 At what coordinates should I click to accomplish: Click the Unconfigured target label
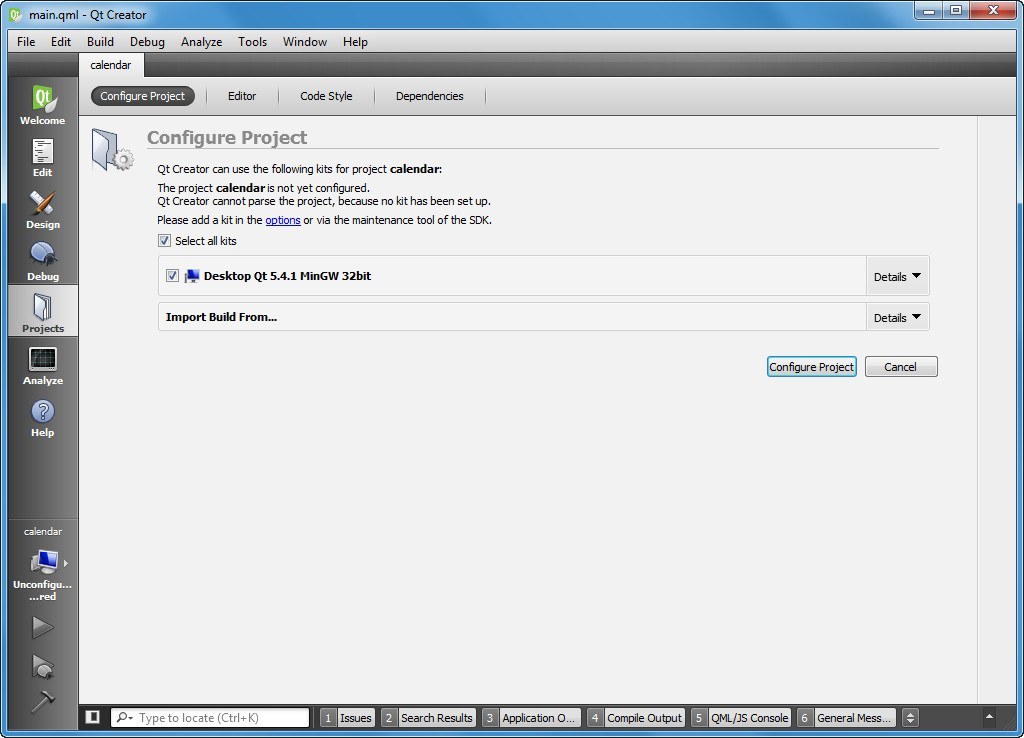click(42, 590)
